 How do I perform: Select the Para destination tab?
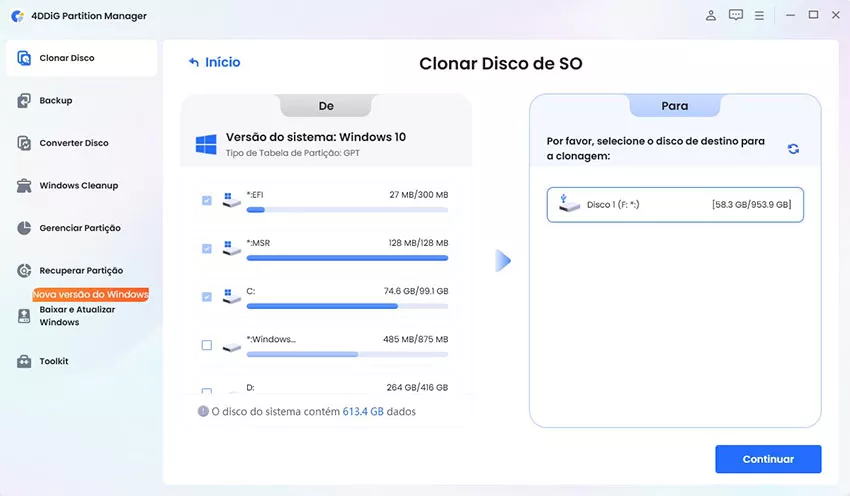click(x=674, y=106)
